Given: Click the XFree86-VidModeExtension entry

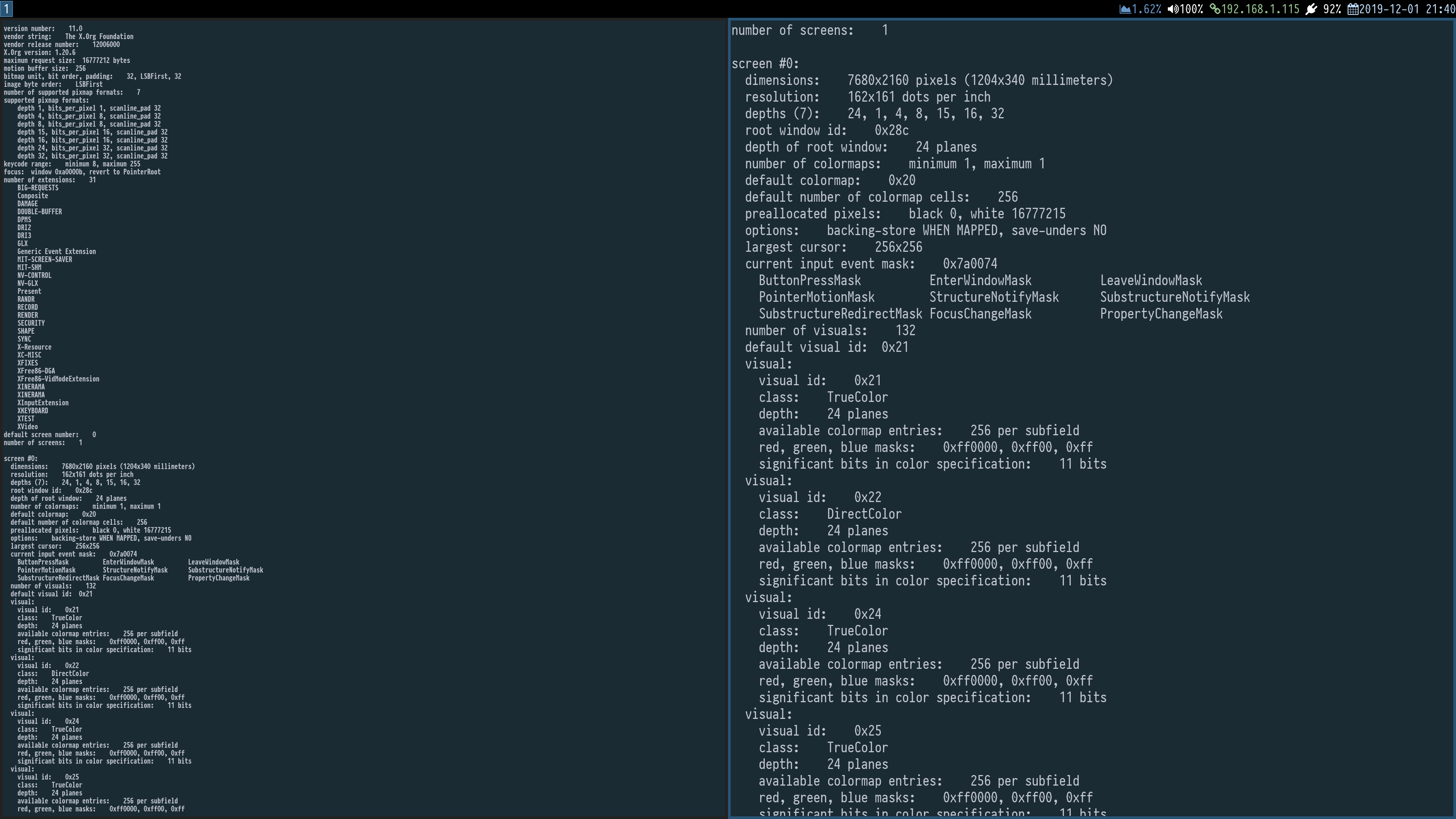Looking at the screenshot, I should [x=58, y=379].
